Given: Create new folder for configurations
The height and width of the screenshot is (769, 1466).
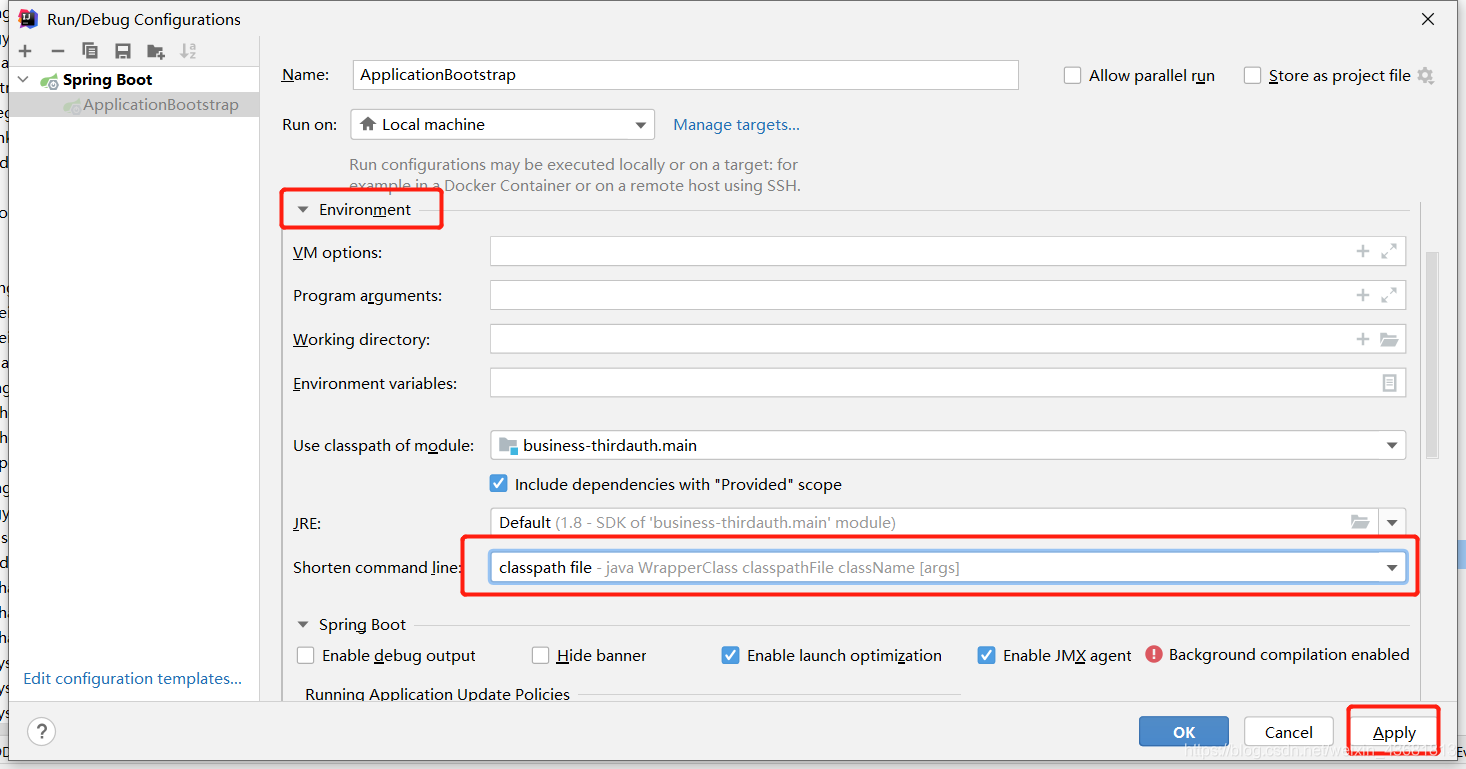Looking at the screenshot, I should 156,51.
